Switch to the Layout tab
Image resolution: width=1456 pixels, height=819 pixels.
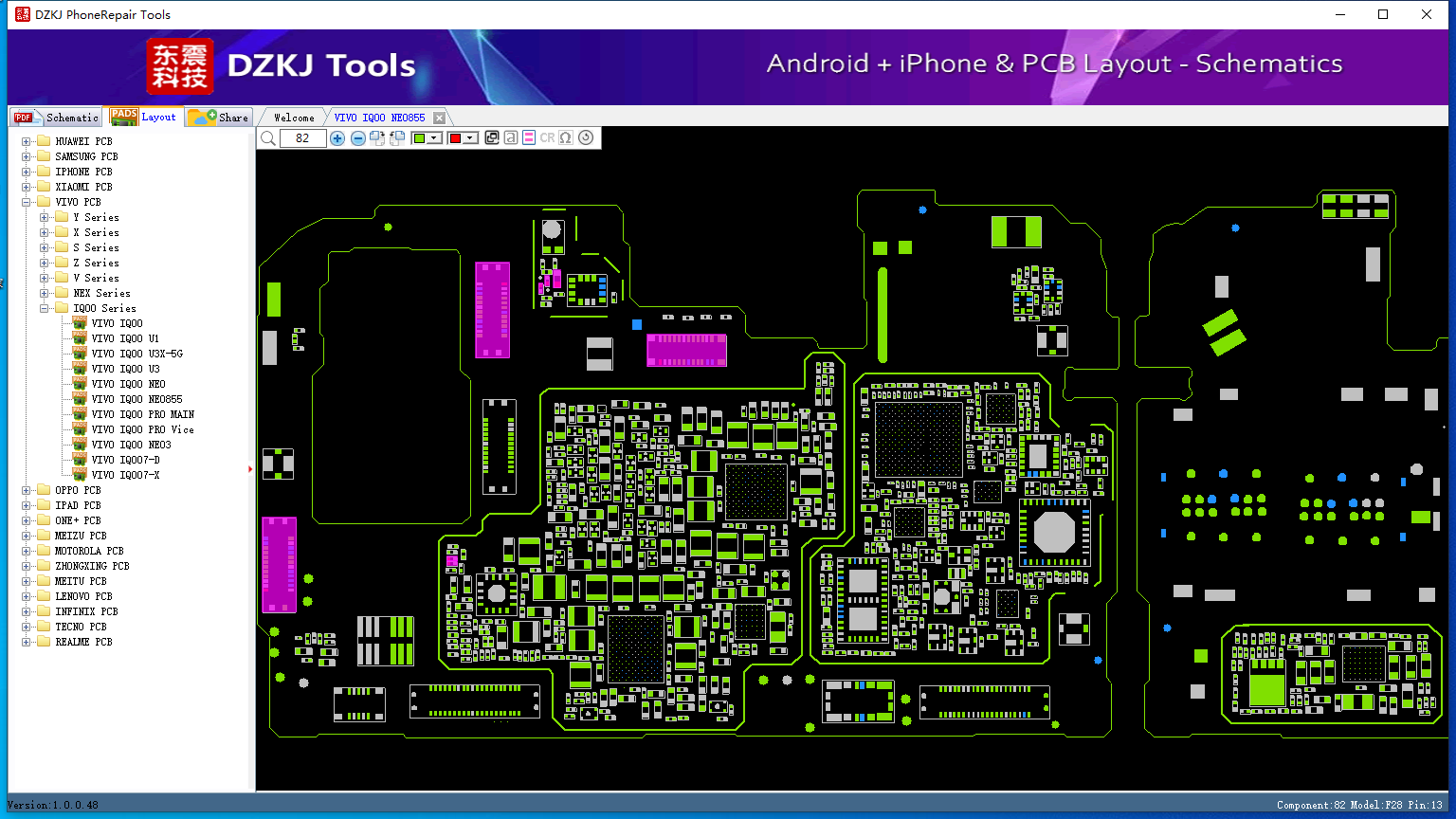(143, 117)
